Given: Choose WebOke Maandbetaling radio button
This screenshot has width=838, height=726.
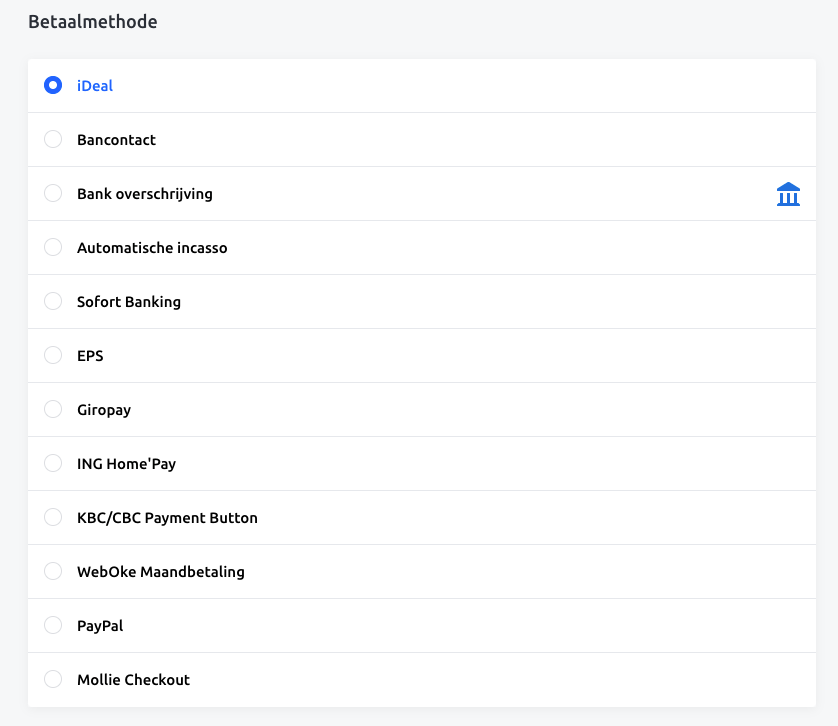Looking at the screenshot, I should click(x=53, y=572).
